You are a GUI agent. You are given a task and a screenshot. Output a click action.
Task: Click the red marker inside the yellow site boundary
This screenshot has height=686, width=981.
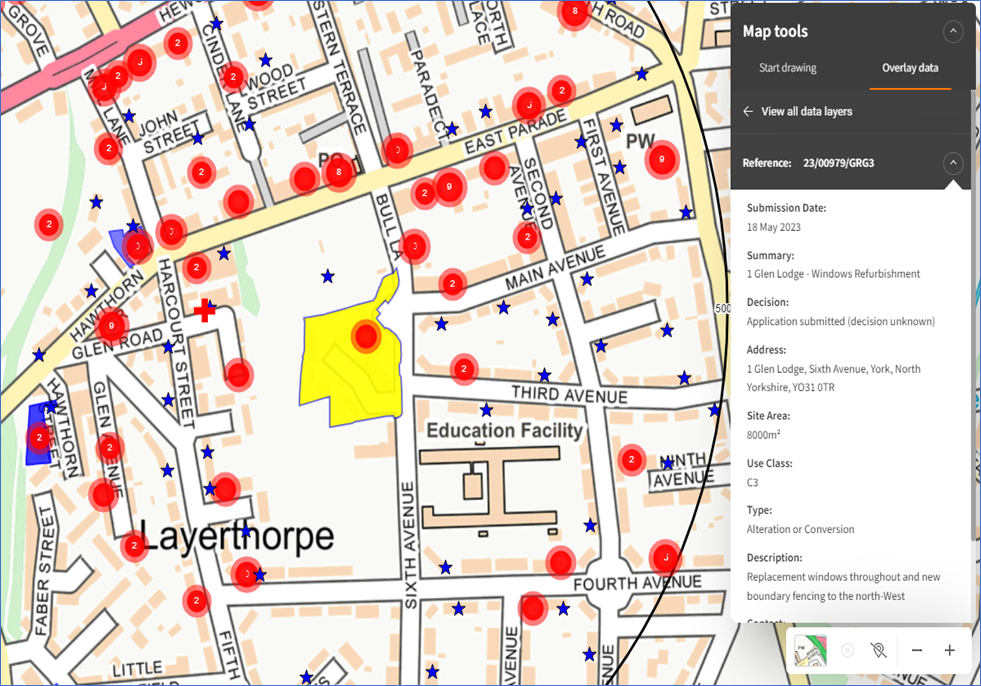click(x=366, y=336)
